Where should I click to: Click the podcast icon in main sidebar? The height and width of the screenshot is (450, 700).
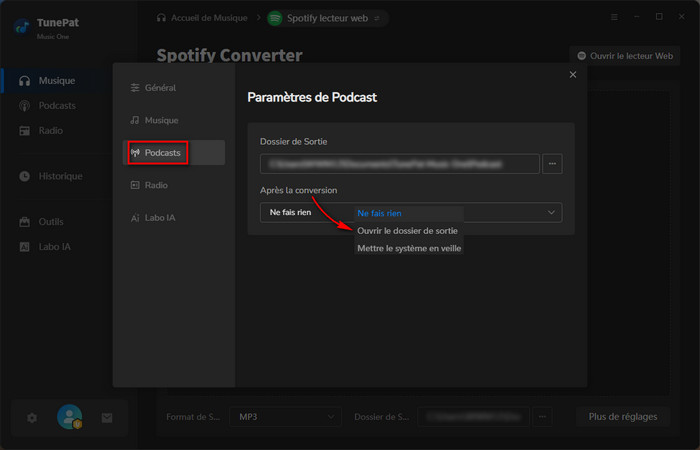25,106
